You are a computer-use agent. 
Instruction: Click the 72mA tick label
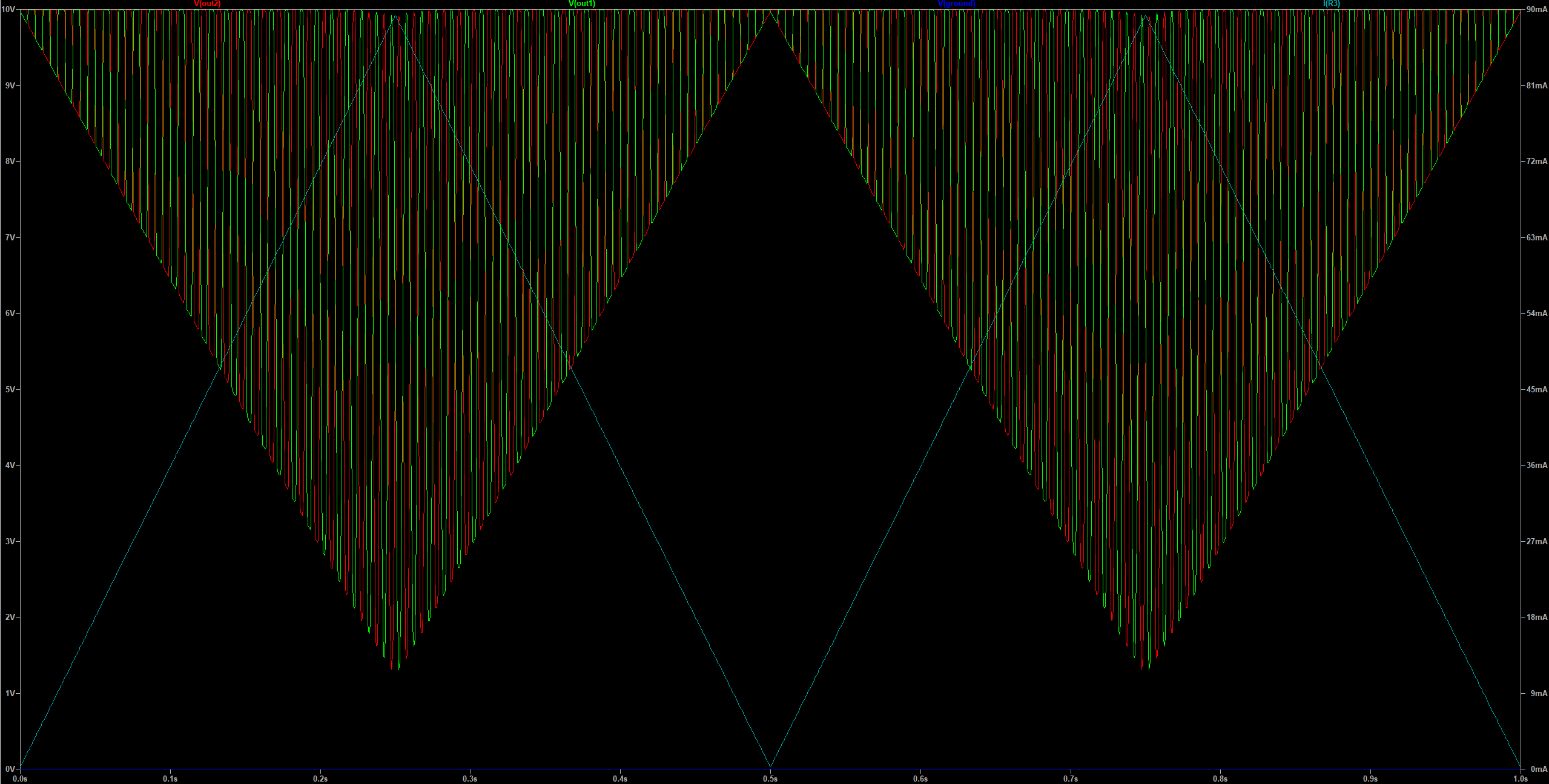[x=1536, y=162]
